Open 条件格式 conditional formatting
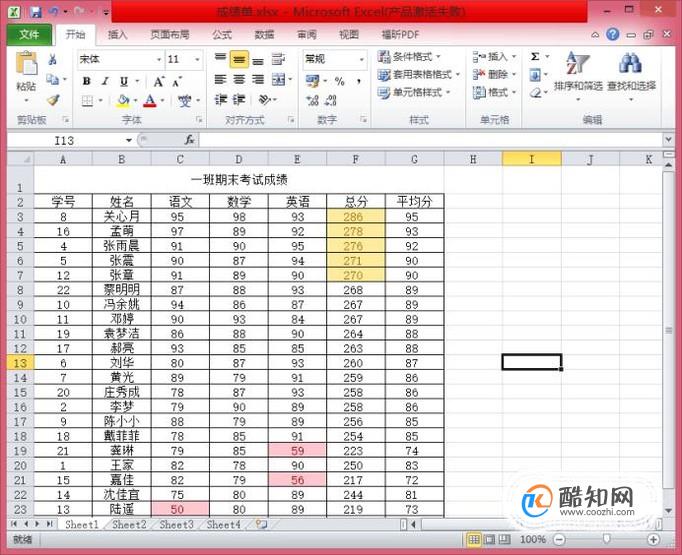 [409, 57]
